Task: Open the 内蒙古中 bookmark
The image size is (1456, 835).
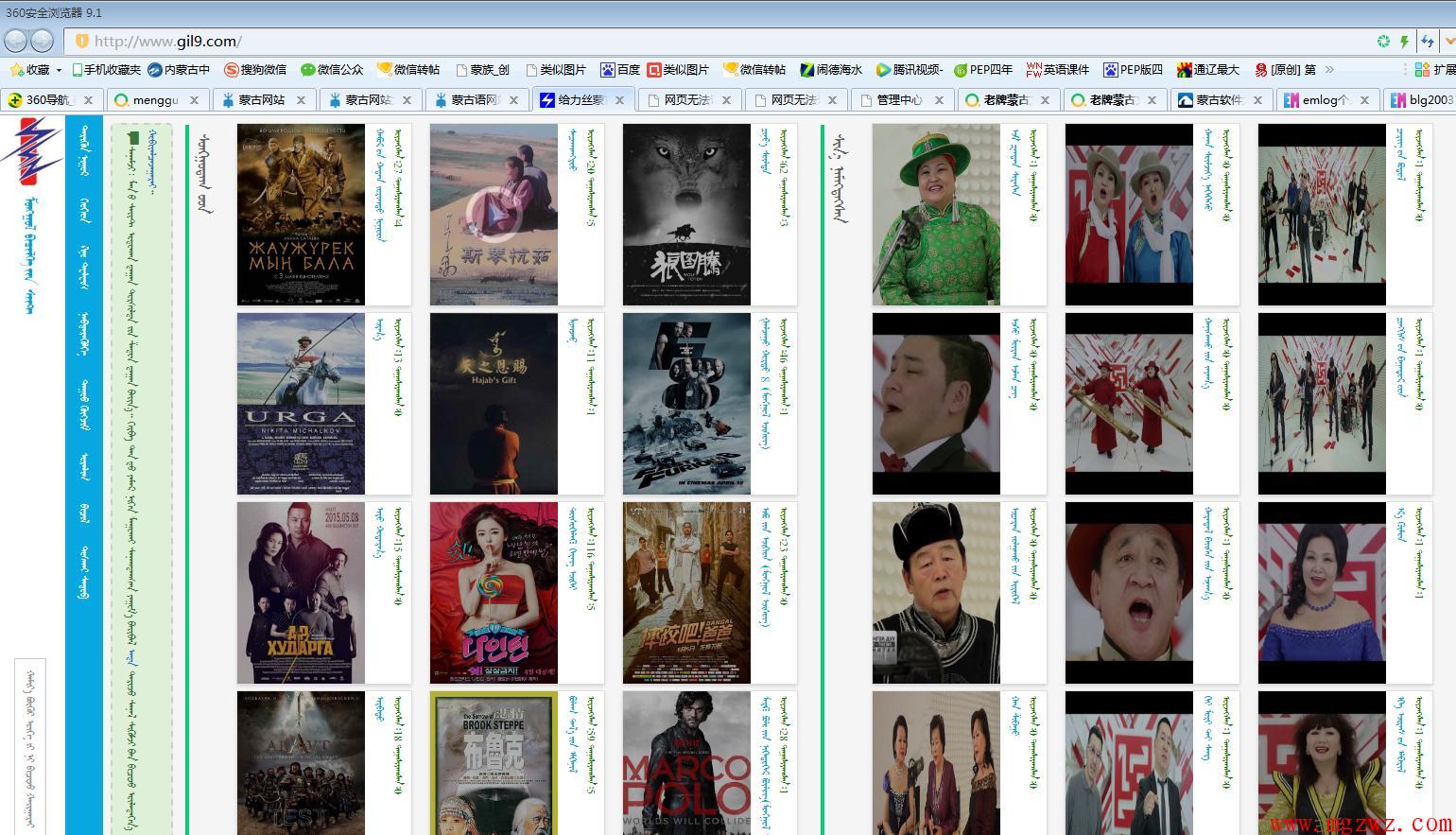Action: 179,70
